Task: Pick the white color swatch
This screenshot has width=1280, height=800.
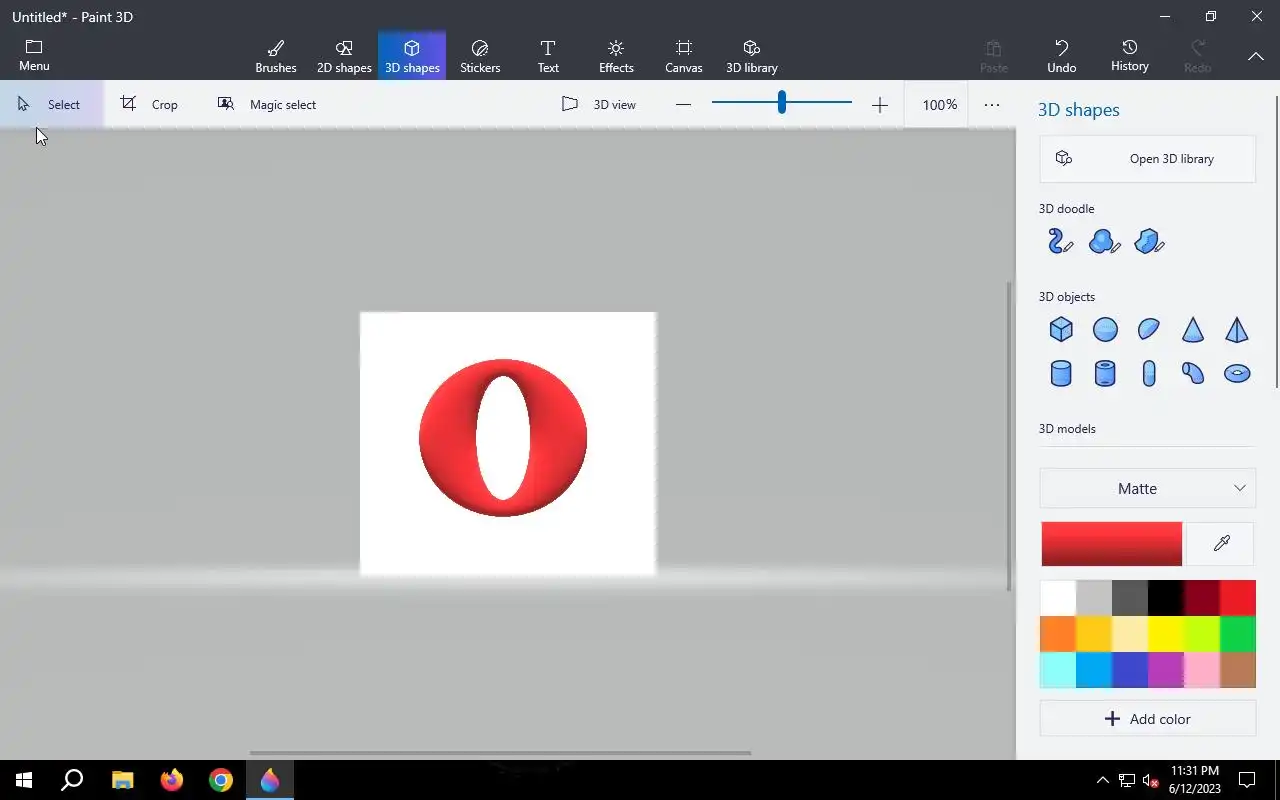Action: (1058, 598)
